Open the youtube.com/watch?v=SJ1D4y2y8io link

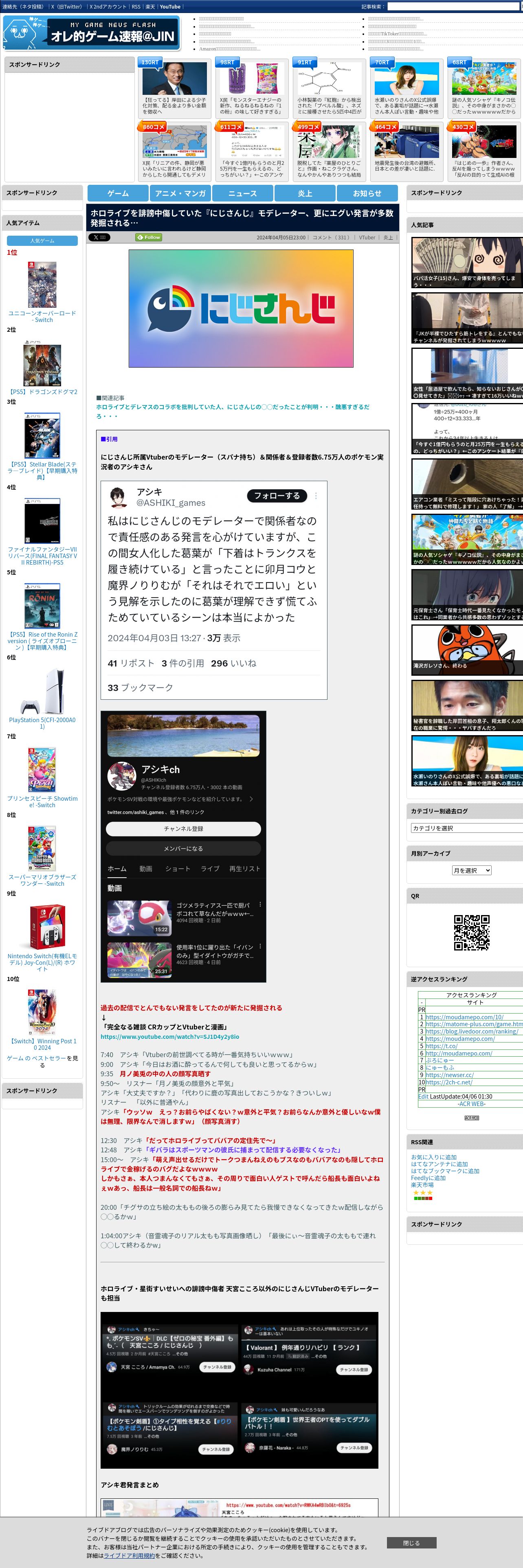point(170,1037)
